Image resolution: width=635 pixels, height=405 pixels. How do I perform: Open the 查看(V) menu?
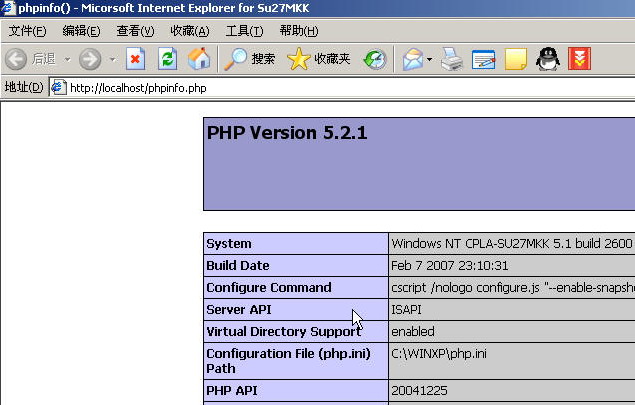[x=135, y=31]
